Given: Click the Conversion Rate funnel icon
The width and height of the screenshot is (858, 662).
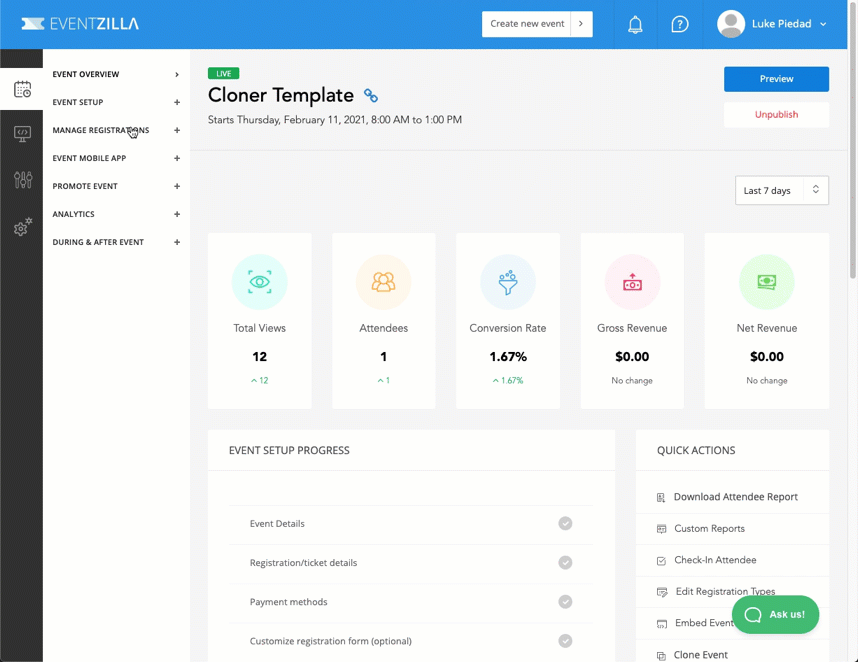Looking at the screenshot, I should [508, 282].
